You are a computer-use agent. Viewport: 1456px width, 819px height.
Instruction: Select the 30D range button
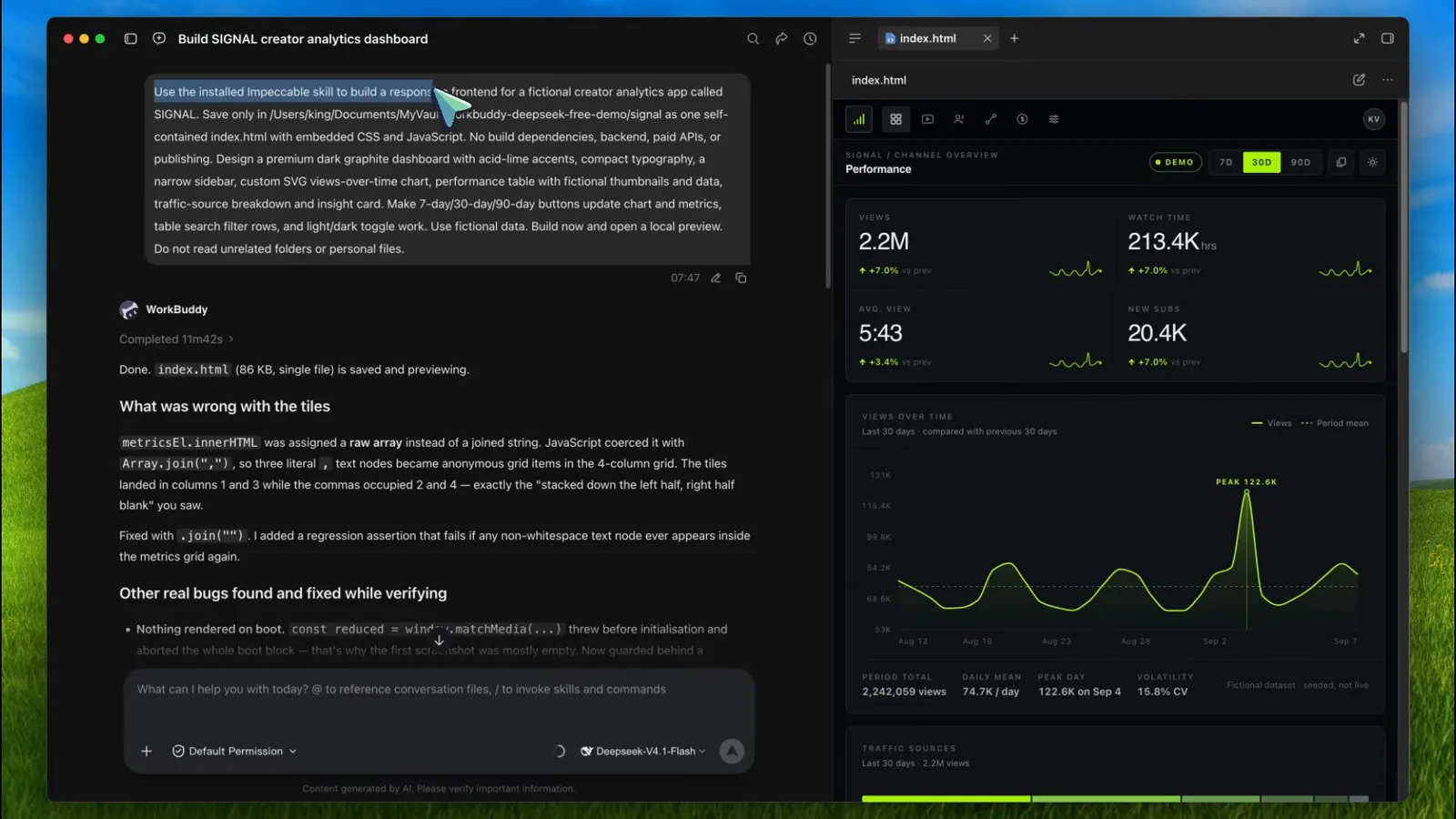[1261, 162]
